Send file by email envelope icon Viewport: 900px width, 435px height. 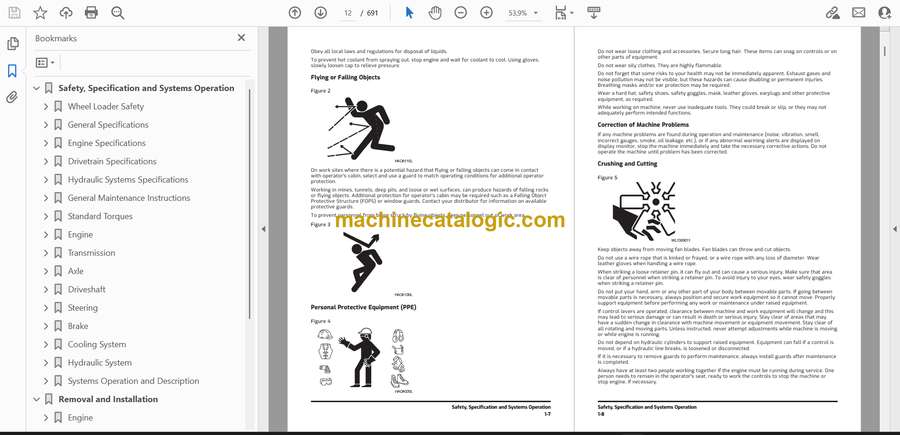pyautogui.click(x=859, y=13)
